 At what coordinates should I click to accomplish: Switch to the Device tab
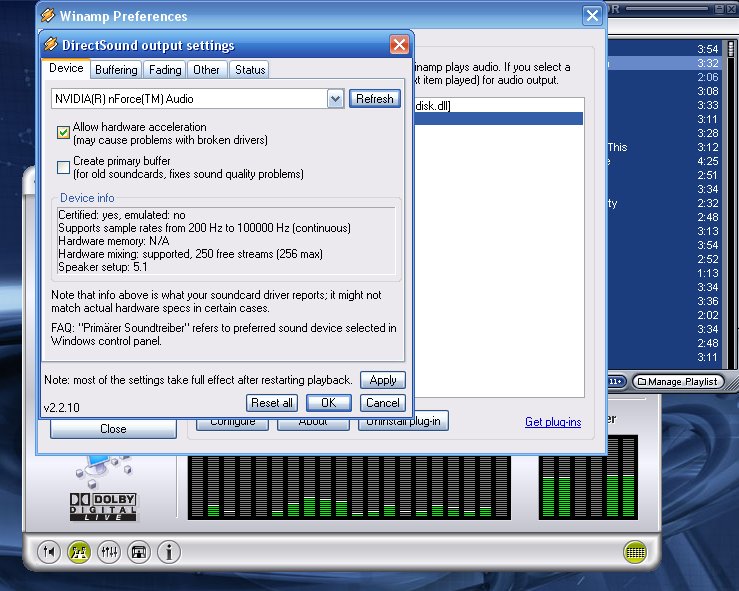[x=66, y=68]
